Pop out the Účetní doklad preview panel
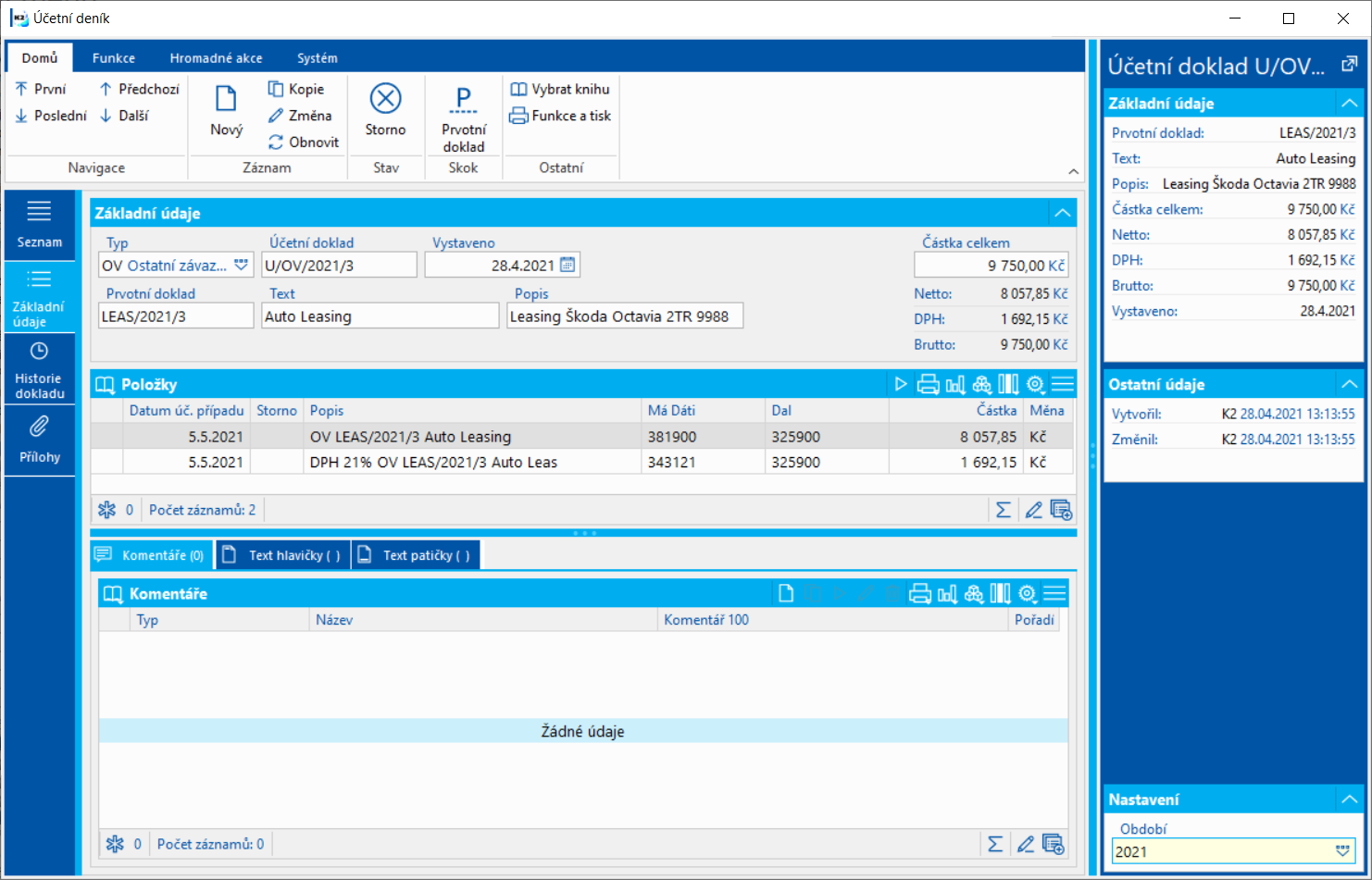Image resolution: width=1372 pixels, height=880 pixels. click(x=1349, y=65)
